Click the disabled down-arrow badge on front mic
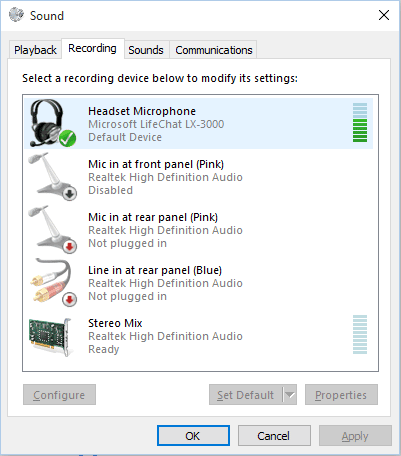Viewport: 401px width, 456px height. click(x=69, y=194)
